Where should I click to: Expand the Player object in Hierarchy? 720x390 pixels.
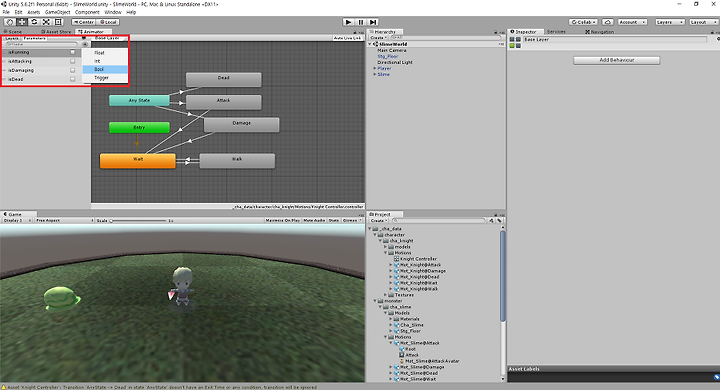375,68
